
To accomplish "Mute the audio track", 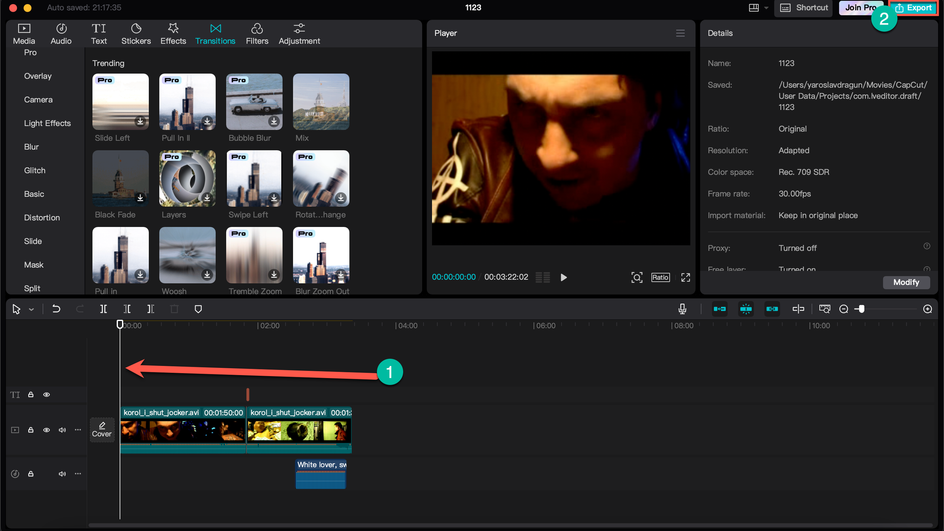I will point(62,474).
